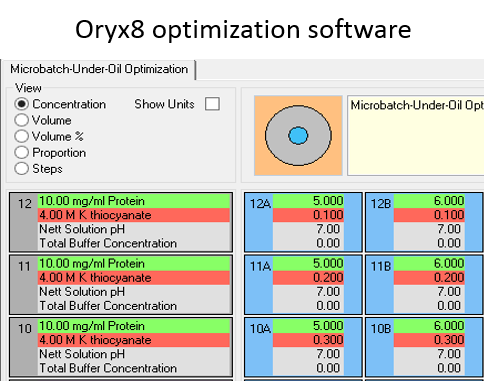Click thiocyanate value 0.300 in well 10A
The height and width of the screenshot is (381, 487).
(x=308, y=340)
